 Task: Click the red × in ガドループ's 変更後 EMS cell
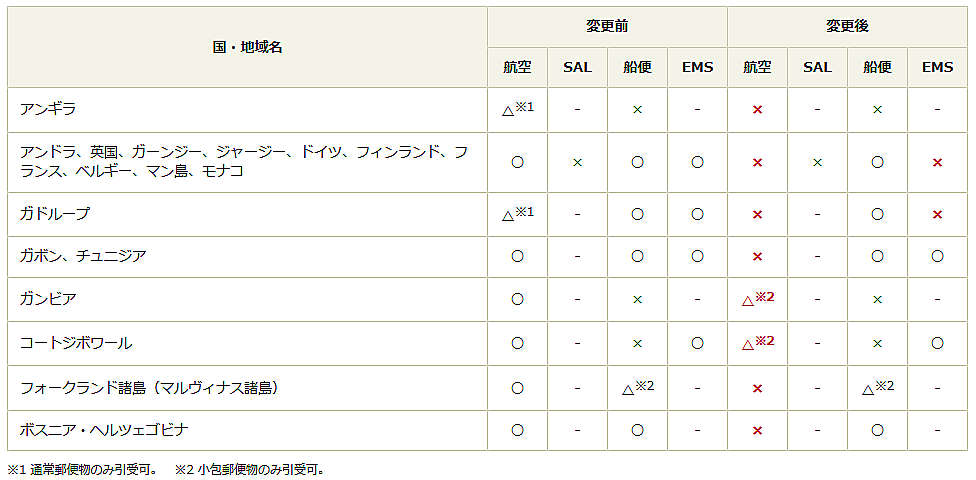click(937, 214)
